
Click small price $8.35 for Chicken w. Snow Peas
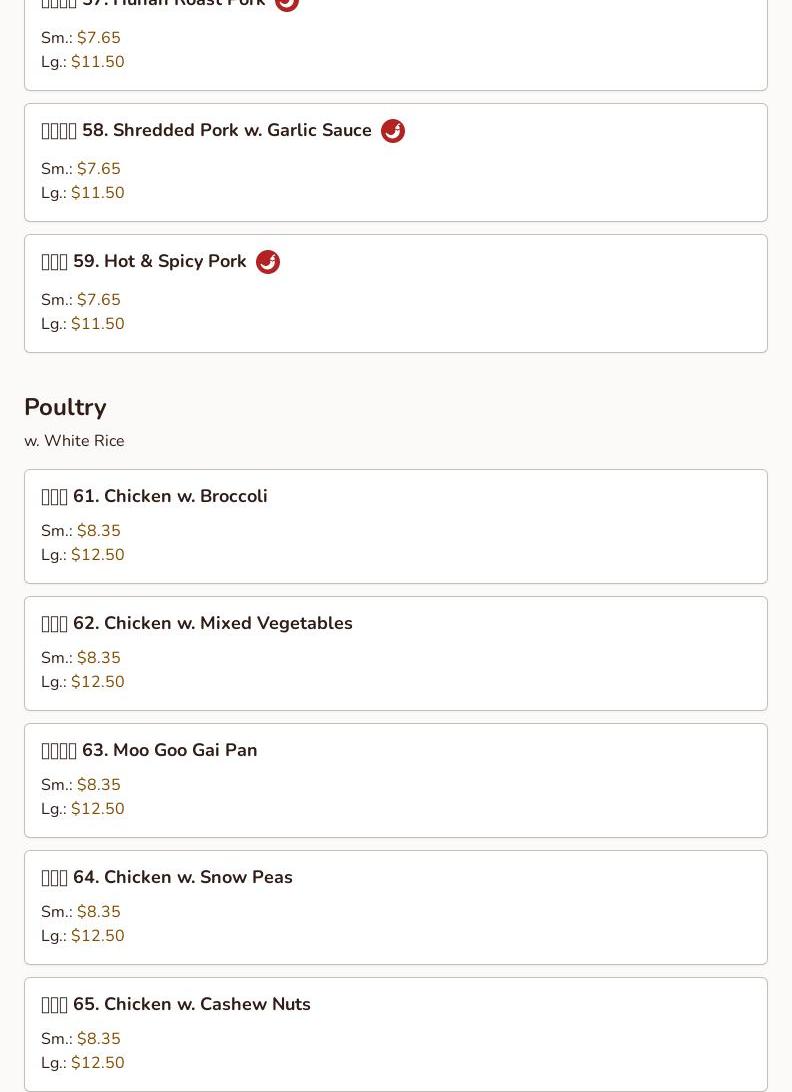click(x=98, y=912)
